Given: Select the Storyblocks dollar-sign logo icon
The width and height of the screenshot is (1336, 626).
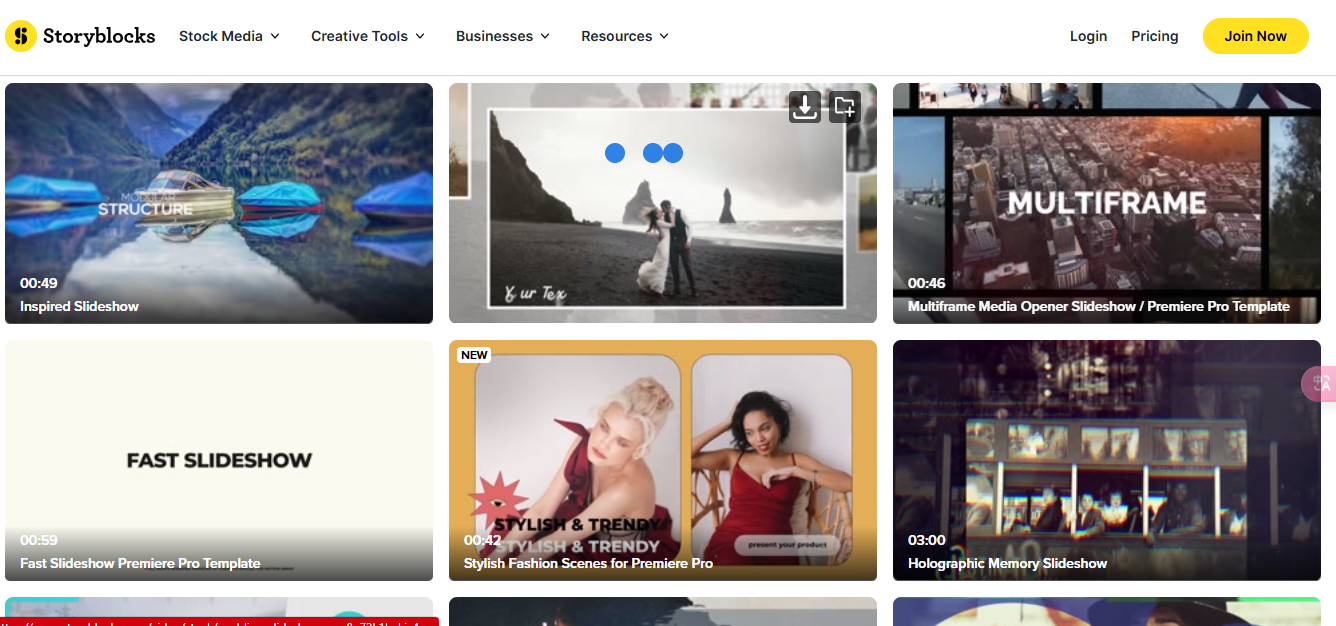Looking at the screenshot, I should coord(20,36).
